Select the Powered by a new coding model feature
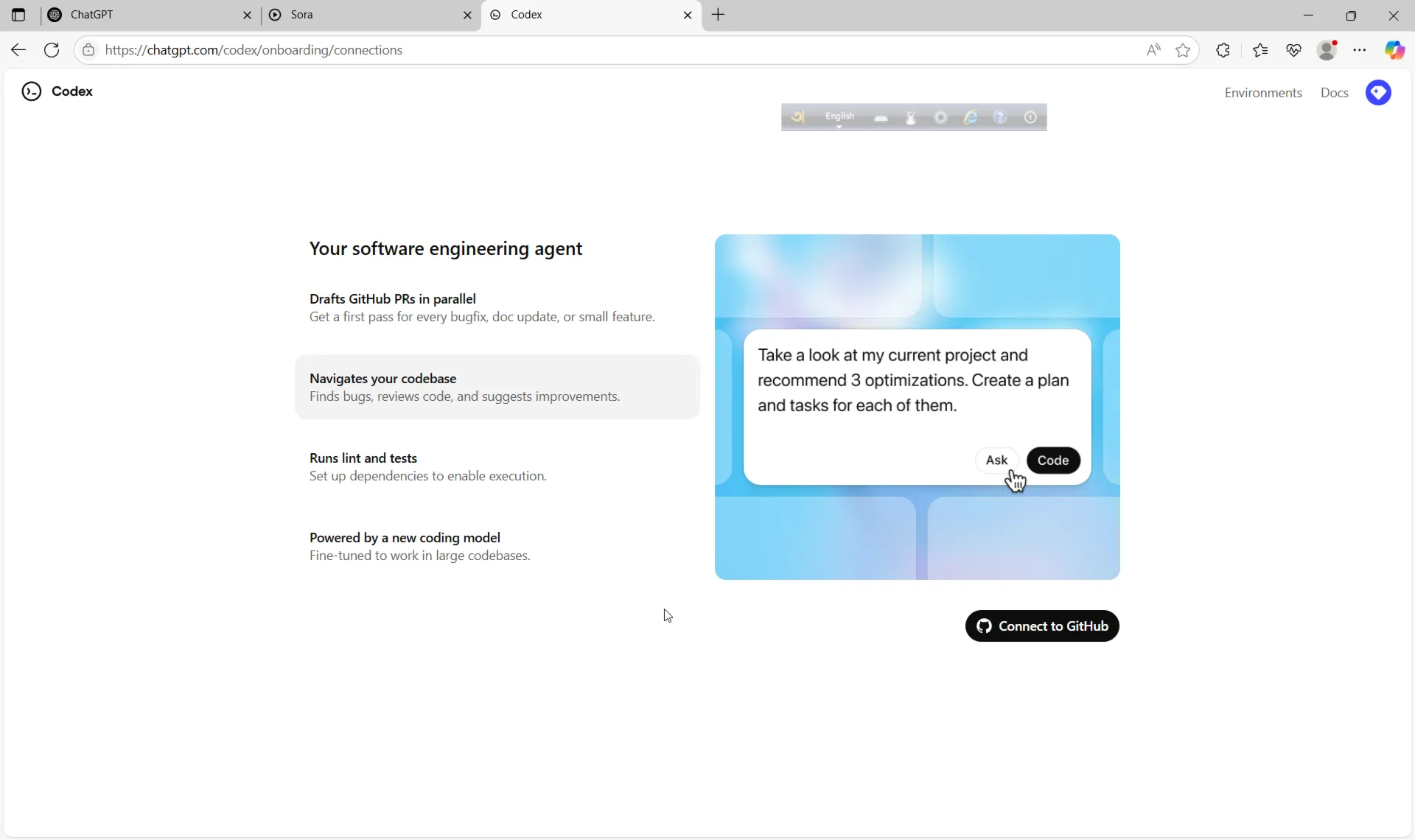Viewport: 1415px width, 840px height. (497, 547)
